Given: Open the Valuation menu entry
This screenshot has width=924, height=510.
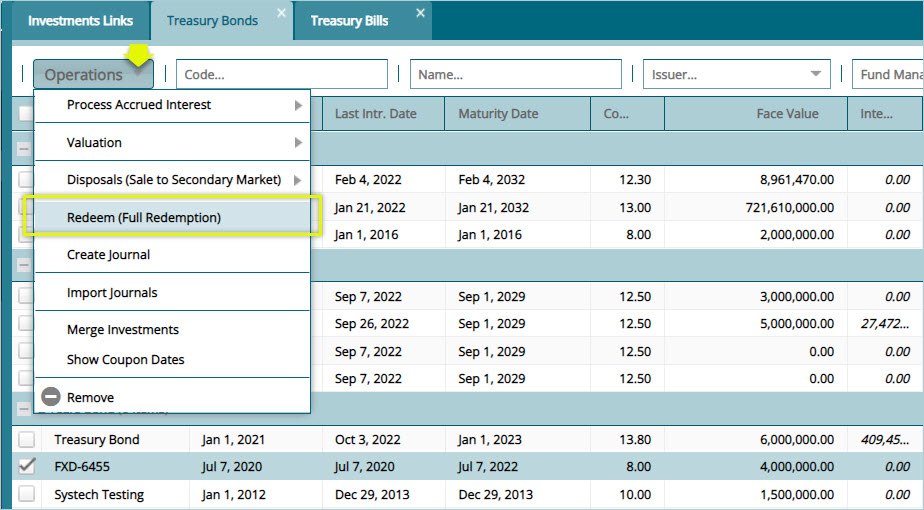Looking at the screenshot, I should (172, 143).
